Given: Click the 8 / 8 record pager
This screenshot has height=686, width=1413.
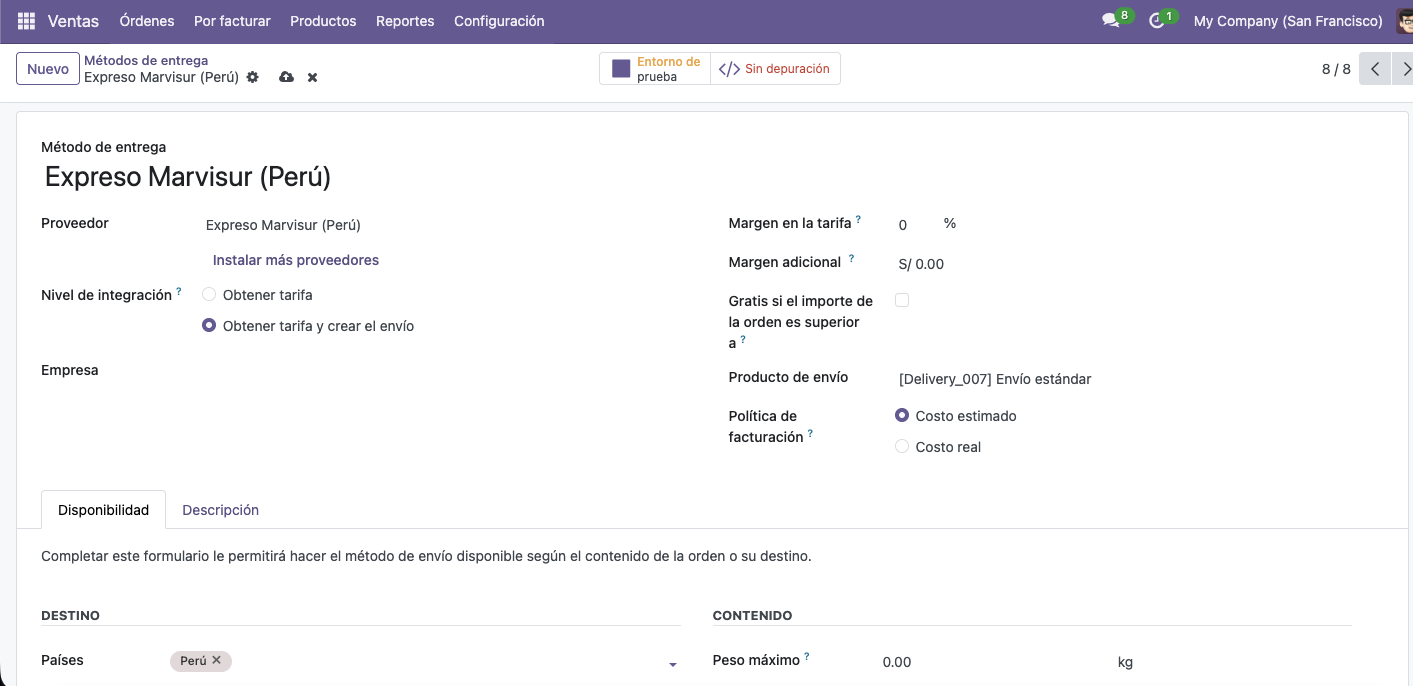Looking at the screenshot, I should [1336, 69].
